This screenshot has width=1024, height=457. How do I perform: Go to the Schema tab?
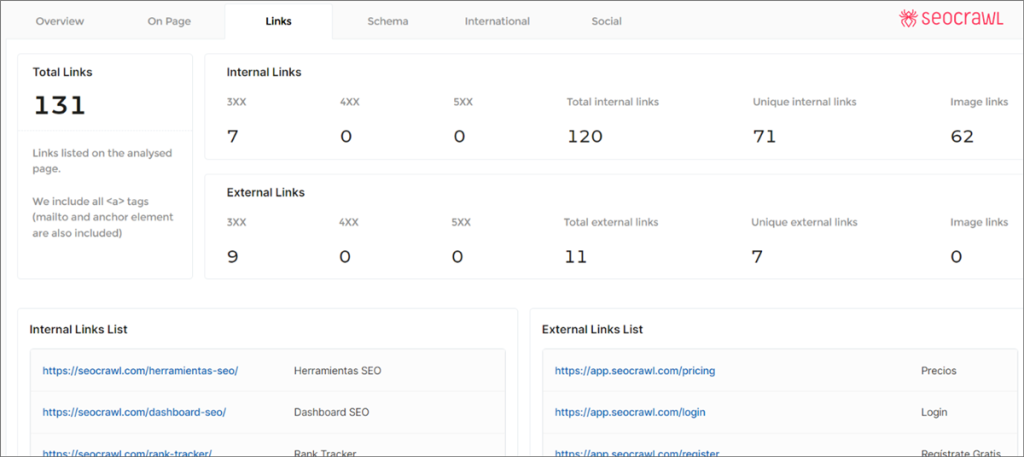coord(388,21)
